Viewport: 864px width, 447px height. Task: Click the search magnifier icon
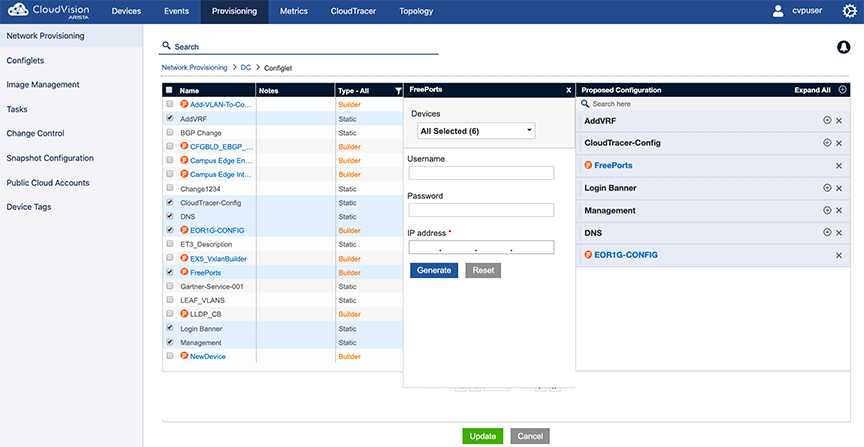(166, 46)
